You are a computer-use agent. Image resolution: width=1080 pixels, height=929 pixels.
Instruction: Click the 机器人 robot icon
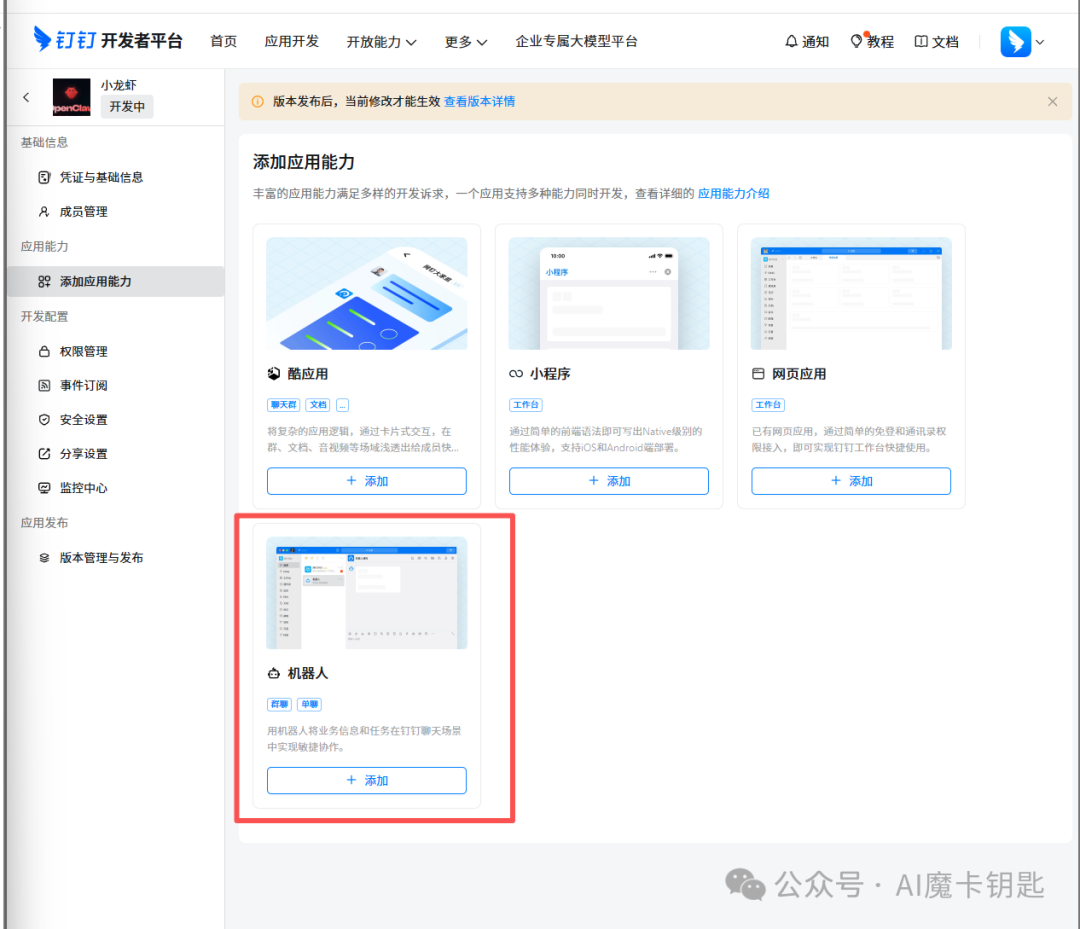273,673
